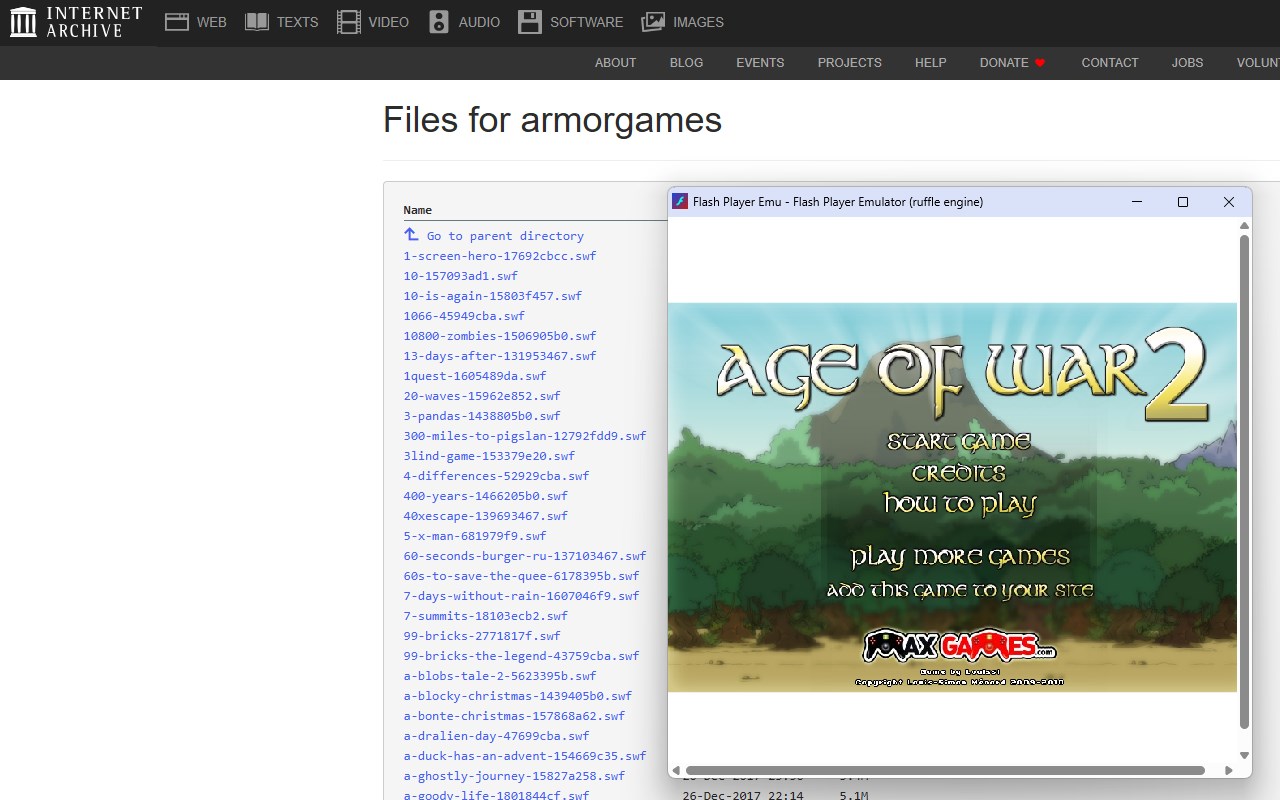Open 1quest-1605489da.swf link

(475, 376)
